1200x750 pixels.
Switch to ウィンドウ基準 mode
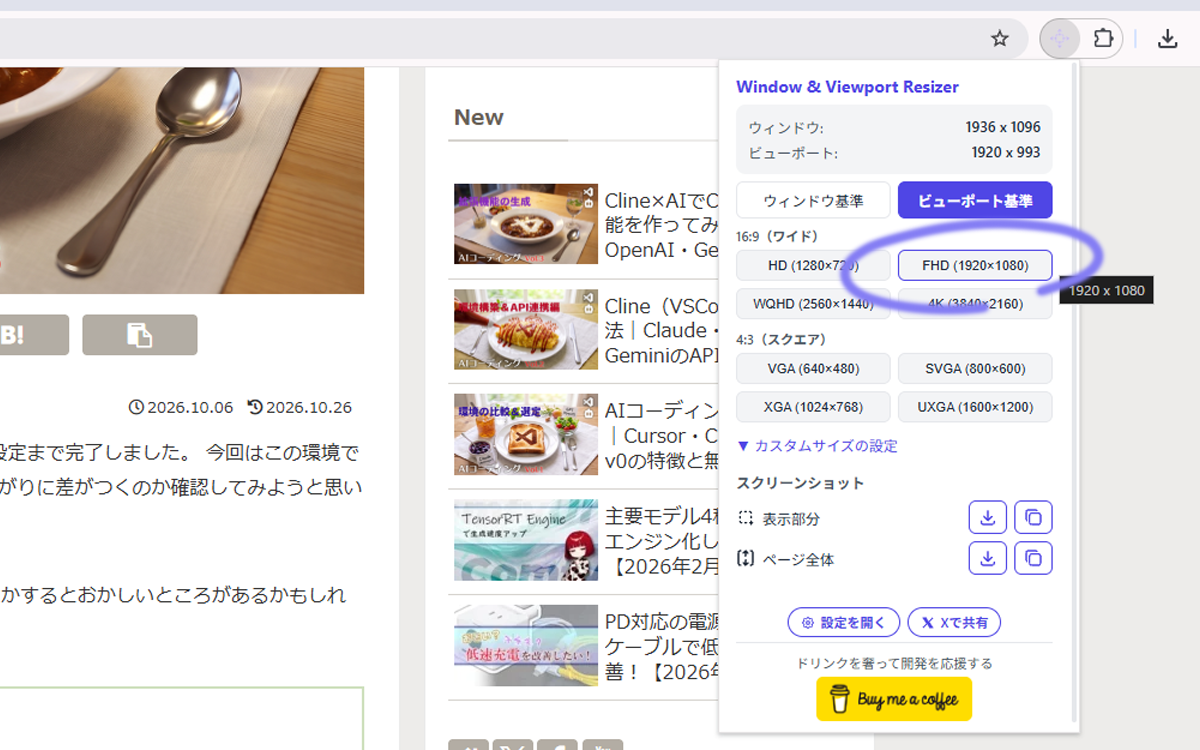[813, 200]
